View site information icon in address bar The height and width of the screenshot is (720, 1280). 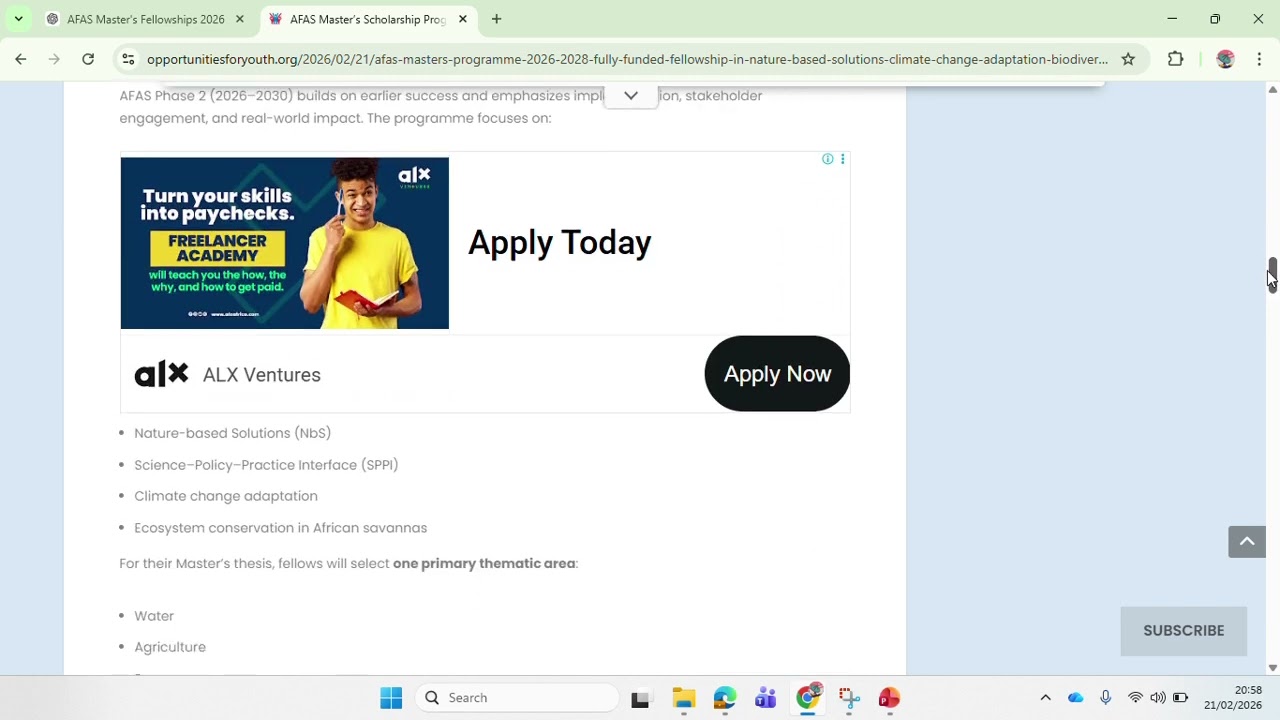(x=128, y=59)
